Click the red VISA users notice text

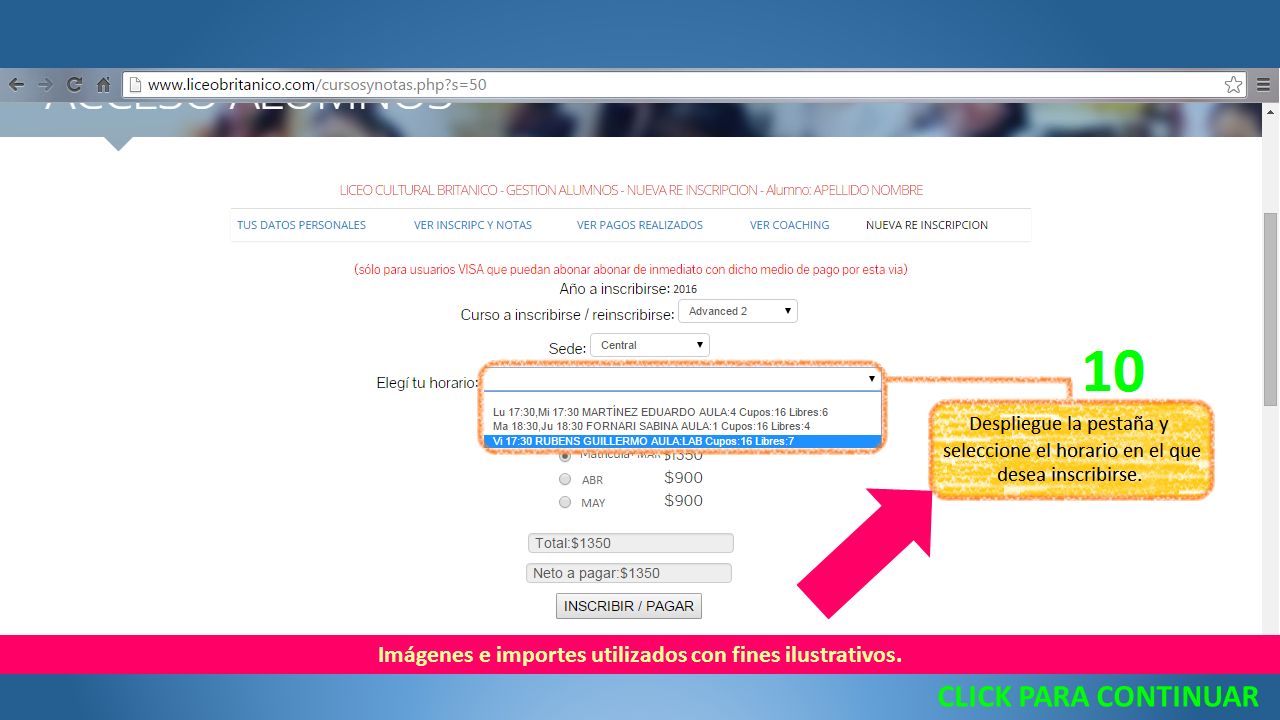pyautogui.click(x=631, y=270)
